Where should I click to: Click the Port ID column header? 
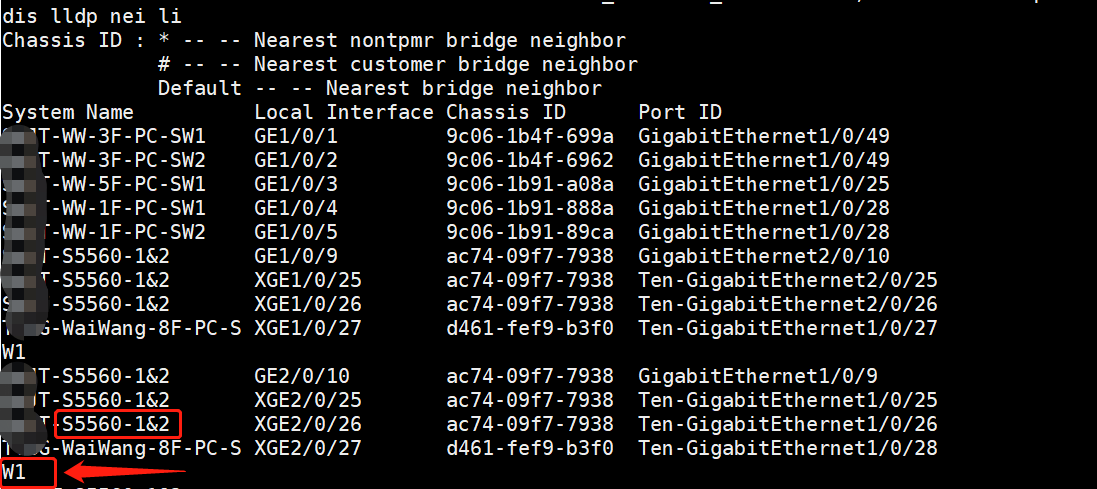click(680, 112)
